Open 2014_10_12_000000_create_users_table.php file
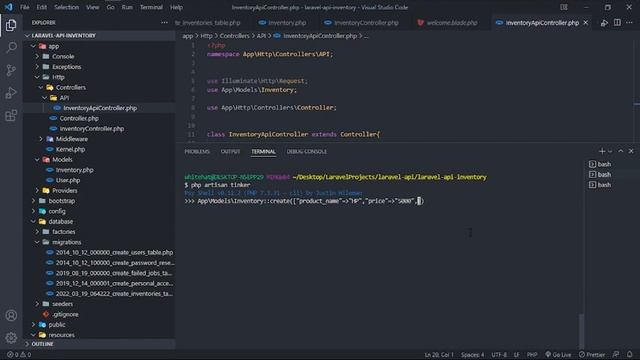The width and height of the screenshot is (640, 360). tap(100, 252)
